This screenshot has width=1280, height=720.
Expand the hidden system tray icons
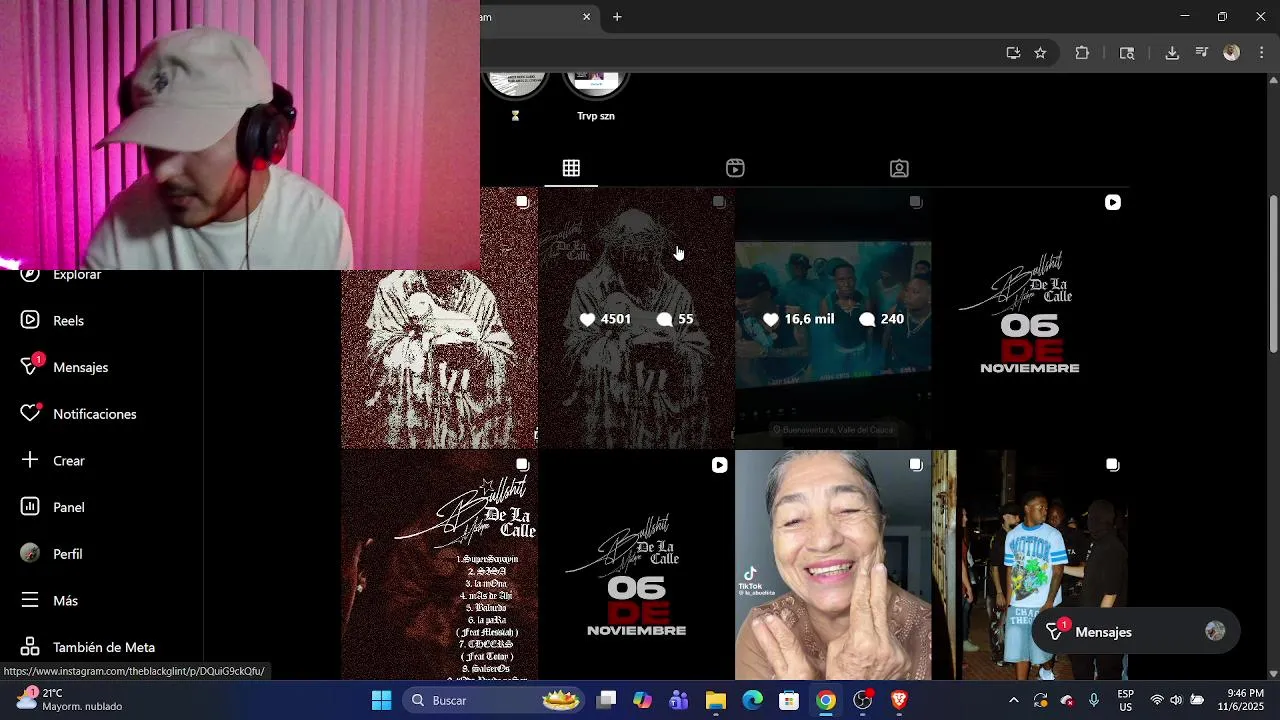tap(1014, 700)
